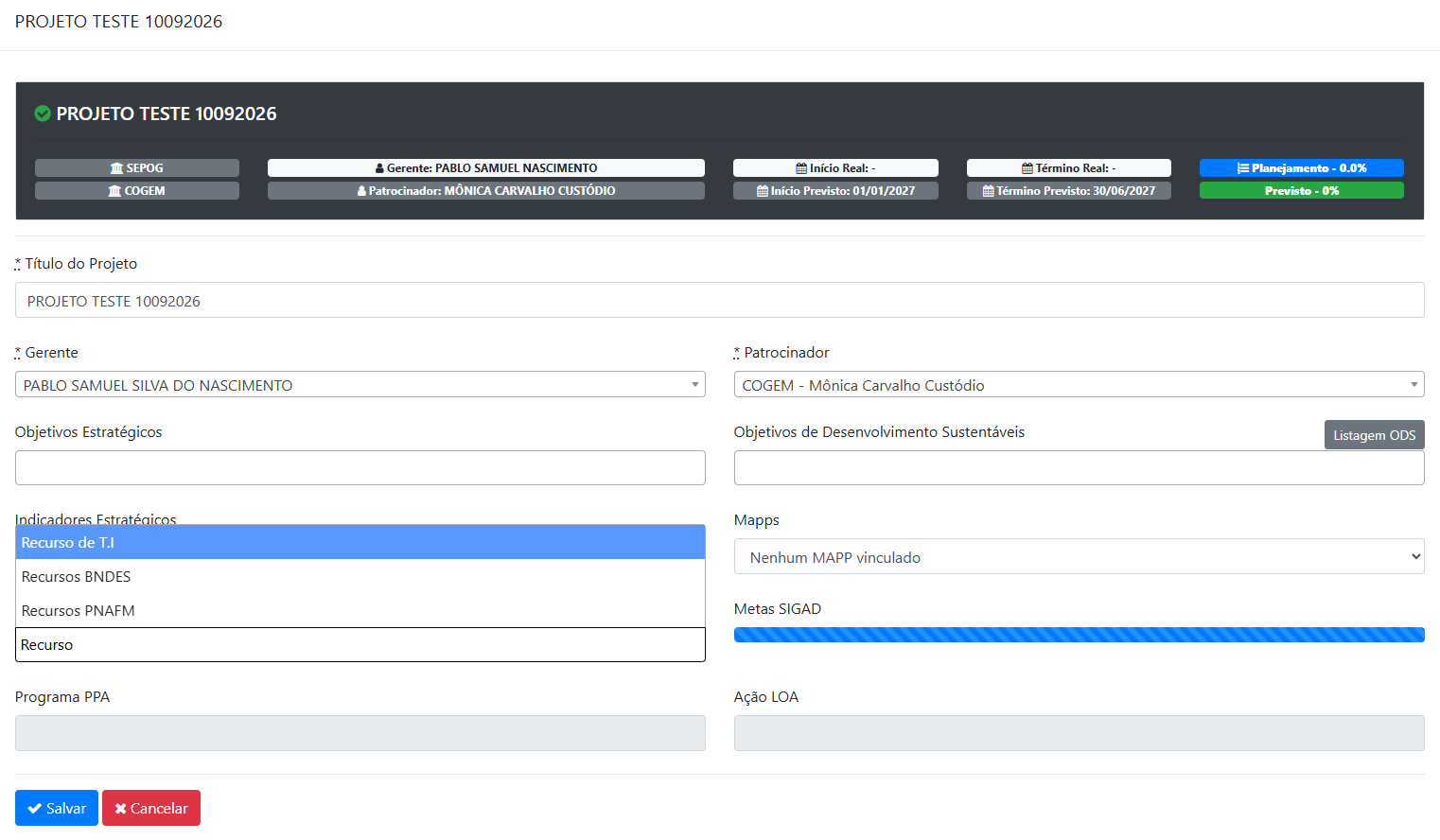Click the user icon in the Patrocinador badge
This screenshot has width=1440, height=840.
click(361, 191)
